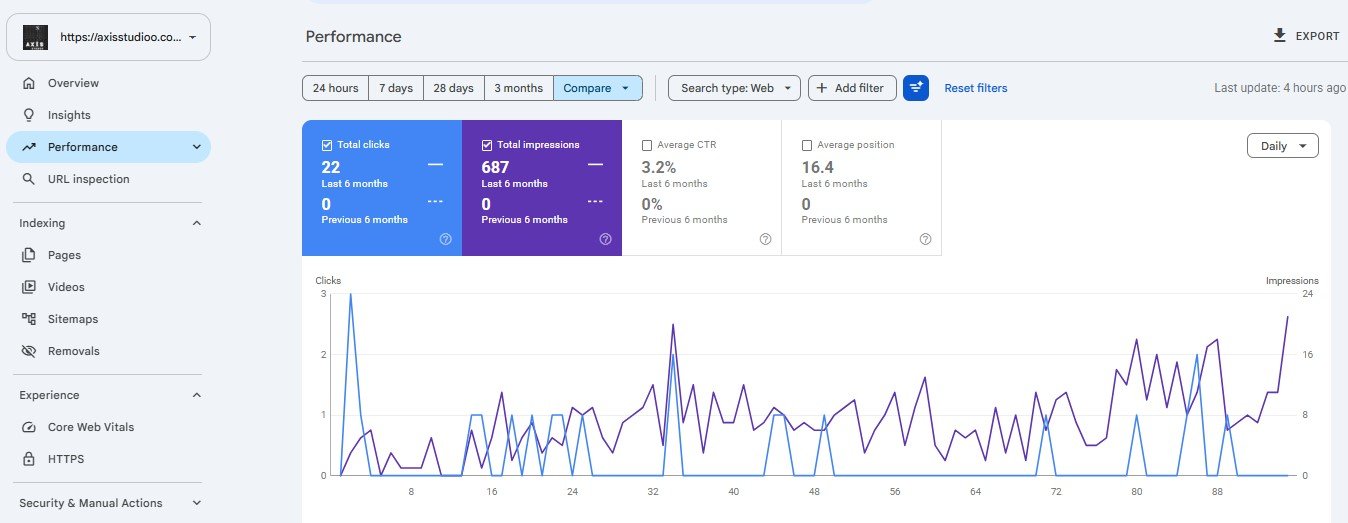1348x523 pixels.
Task: Select the 3 months range tab
Action: (x=518, y=88)
